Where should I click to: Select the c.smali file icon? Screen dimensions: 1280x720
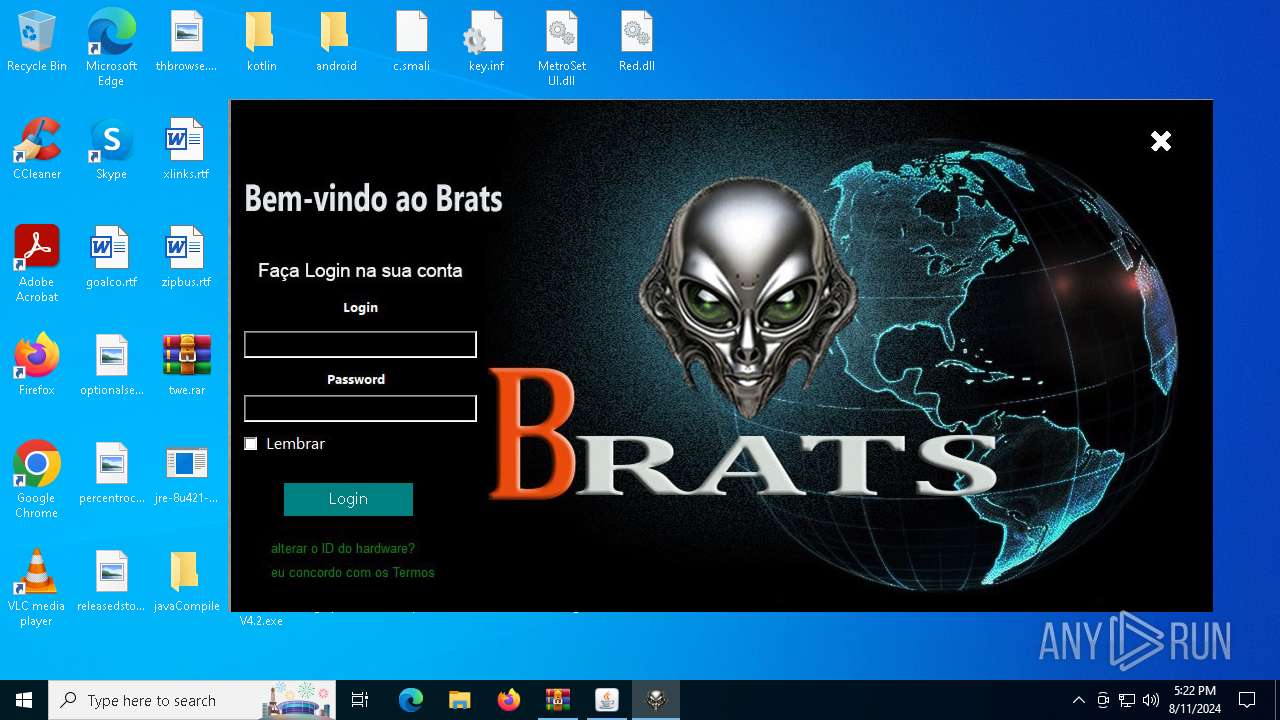[x=411, y=43]
